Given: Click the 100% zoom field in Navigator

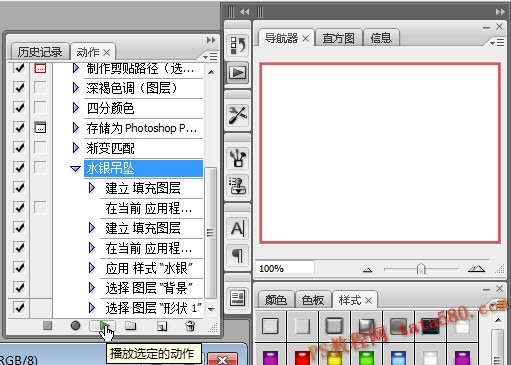Looking at the screenshot, I should pyautogui.click(x=285, y=268).
